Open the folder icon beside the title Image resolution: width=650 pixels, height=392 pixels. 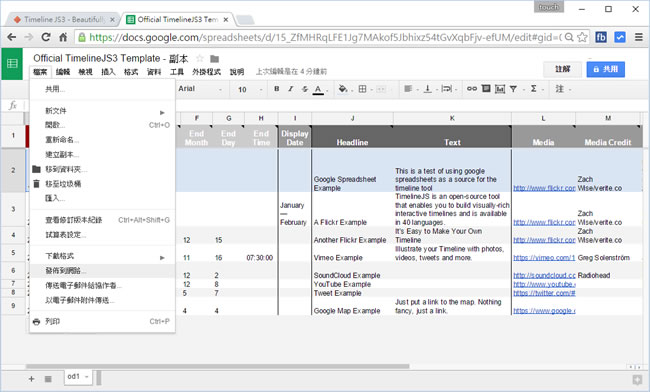coord(214,59)
